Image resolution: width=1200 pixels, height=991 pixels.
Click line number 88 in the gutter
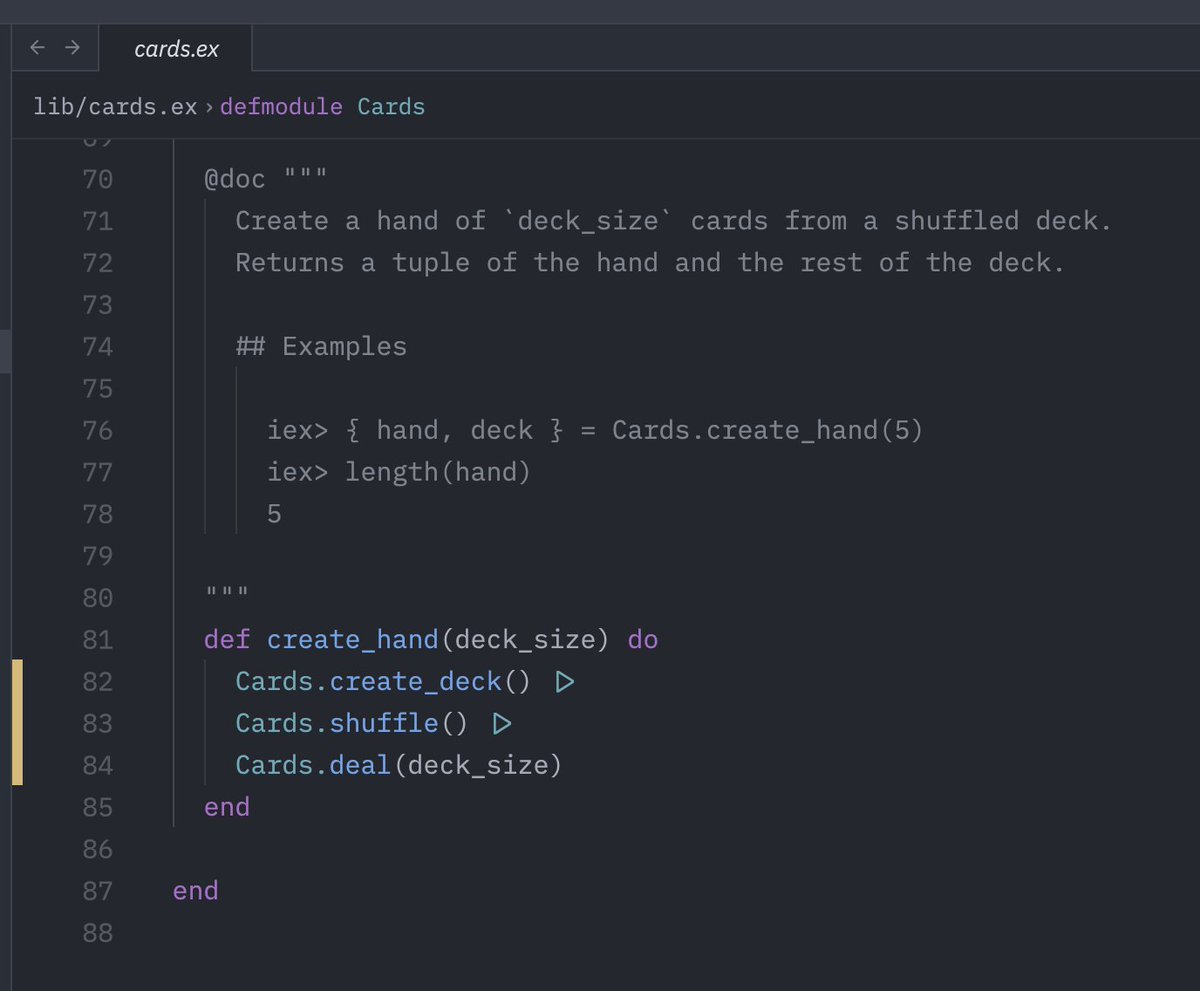[x=98, y=933]
